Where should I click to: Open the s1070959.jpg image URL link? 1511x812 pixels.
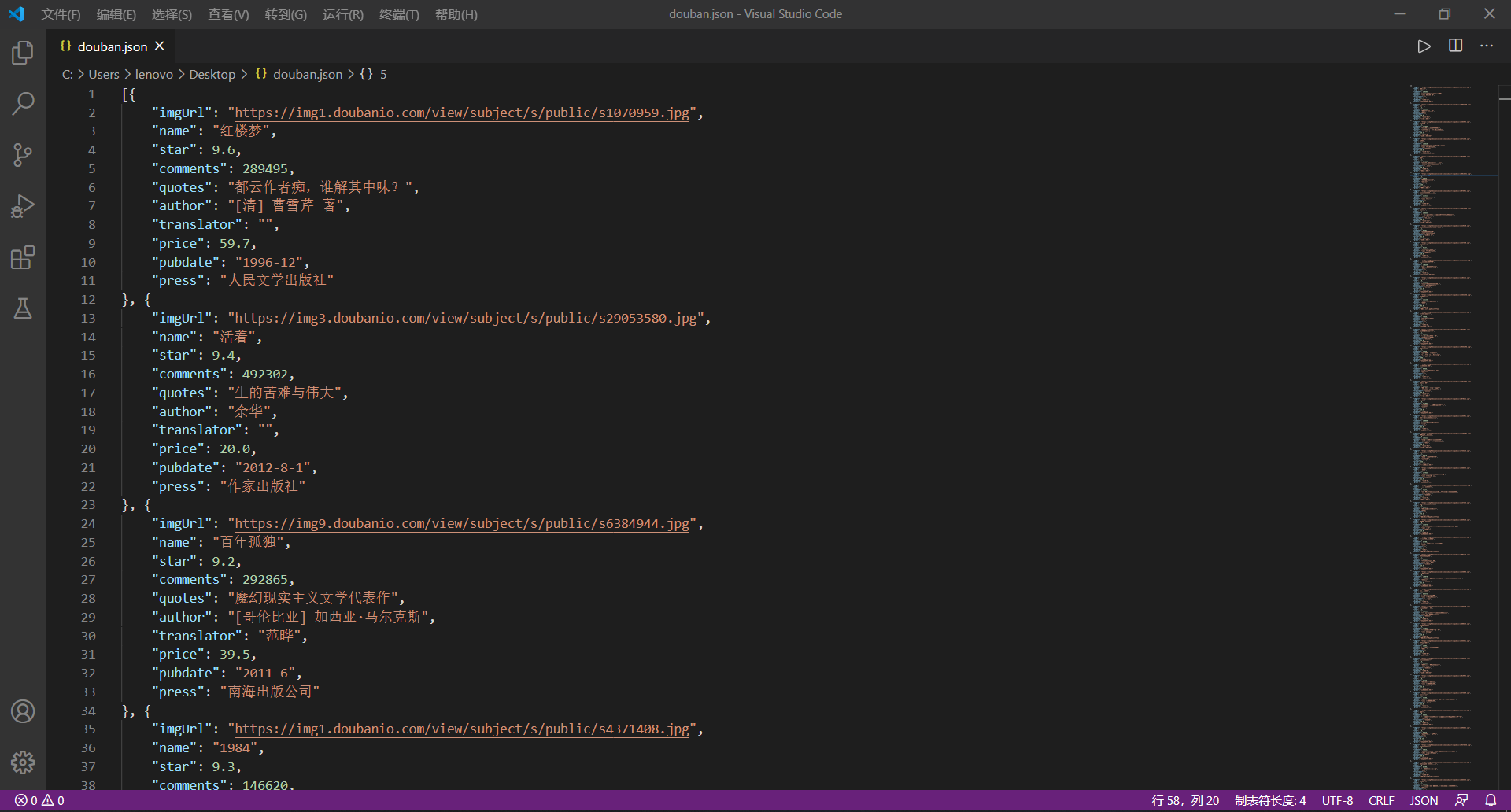(462, 113)
